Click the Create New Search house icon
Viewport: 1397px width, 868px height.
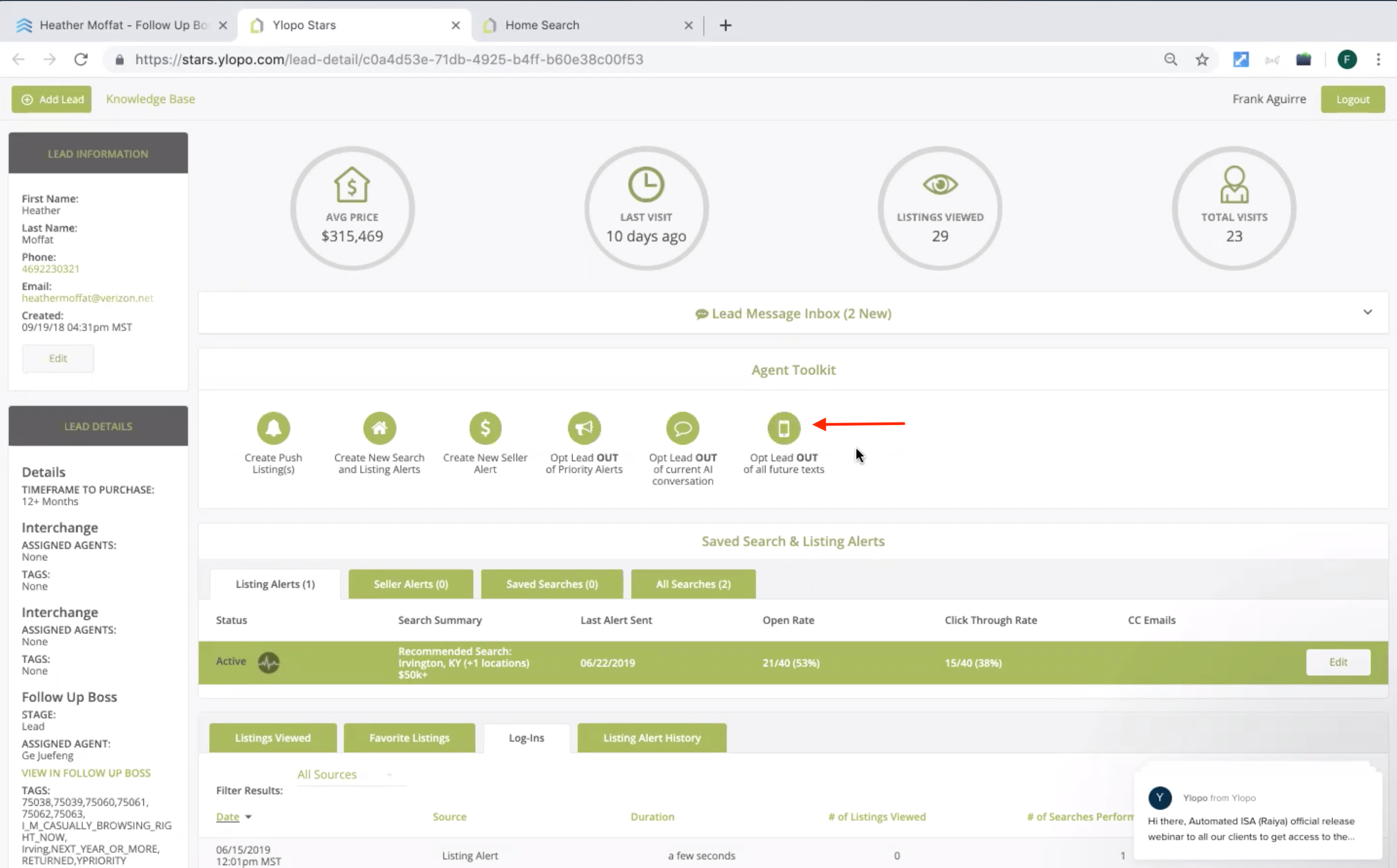[x=379, y=429]
